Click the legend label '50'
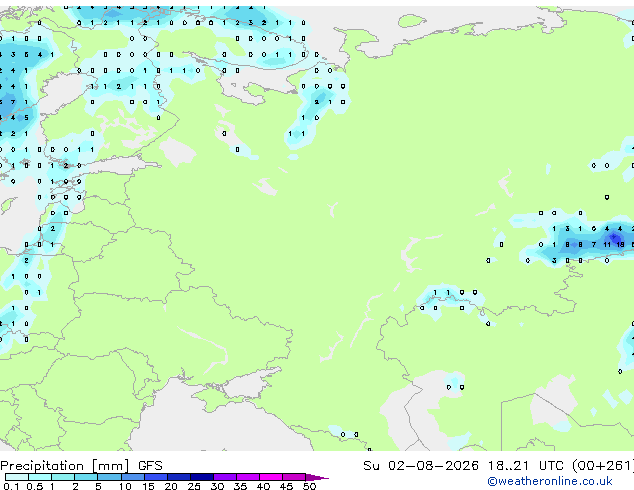The image size is (634, 490). tap(309, 486)
